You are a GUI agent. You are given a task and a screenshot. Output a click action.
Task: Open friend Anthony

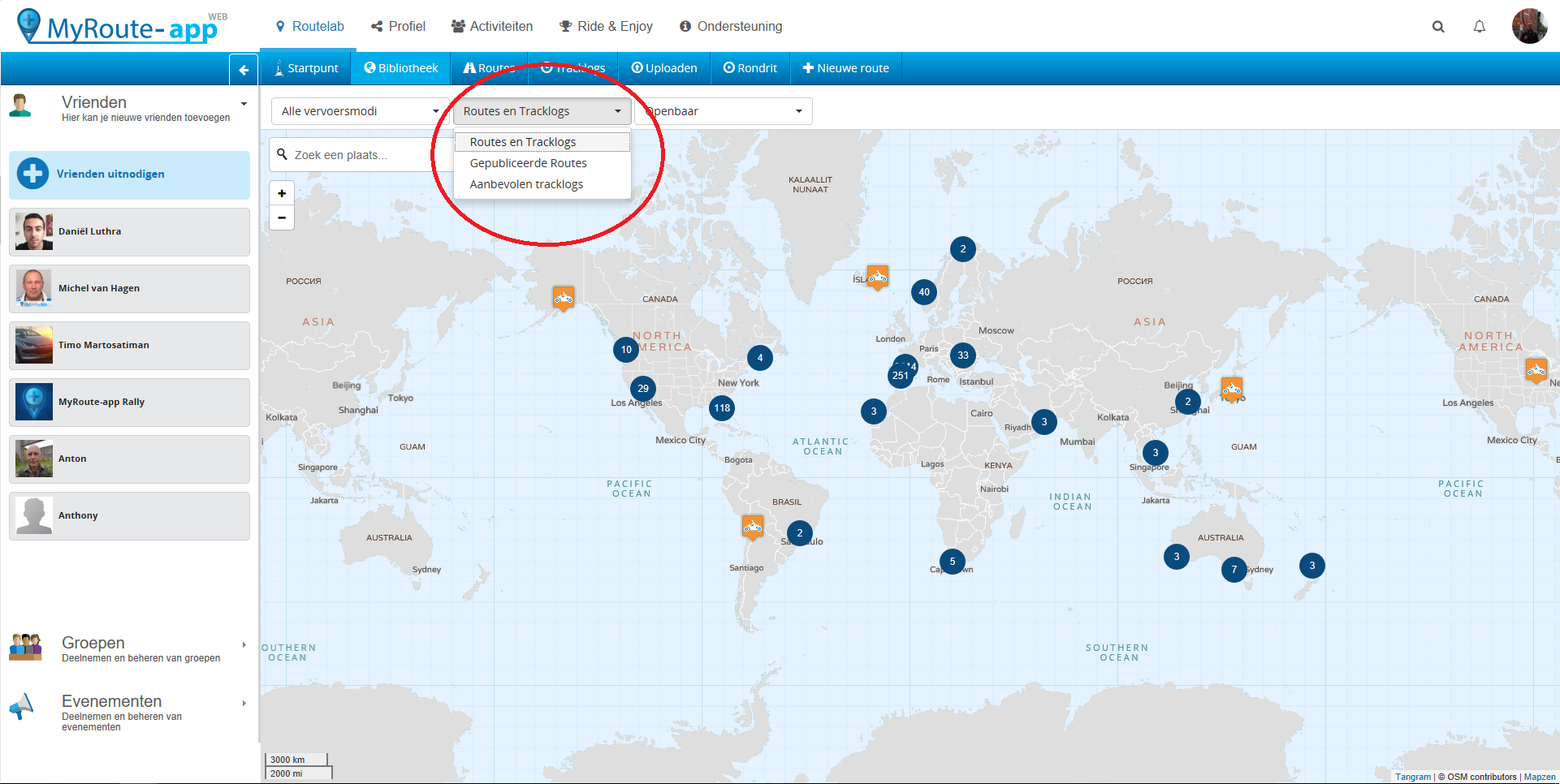point(130,516)
